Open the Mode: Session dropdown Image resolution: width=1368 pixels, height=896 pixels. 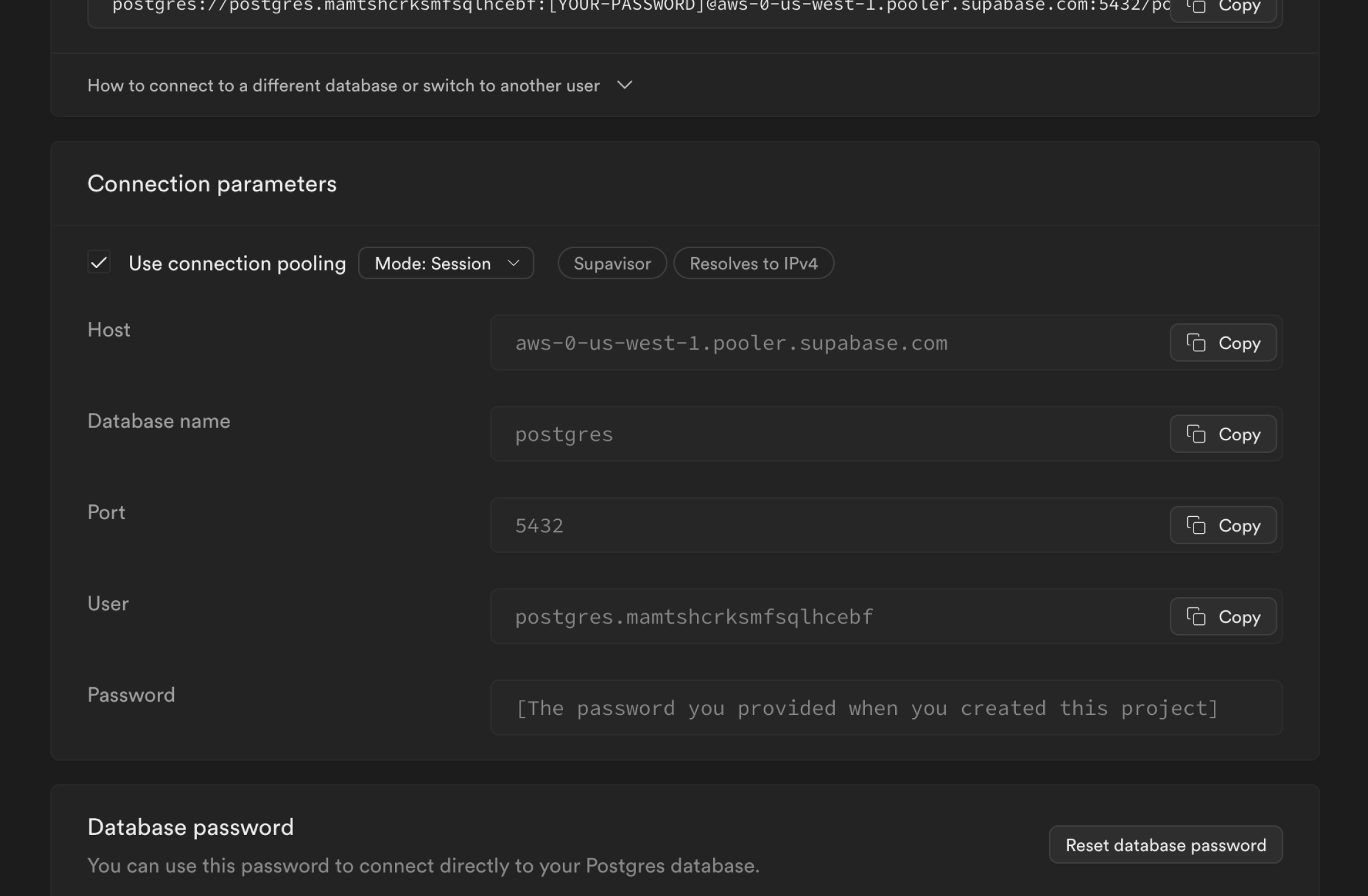pyautogui.click(x=446, y=263)
